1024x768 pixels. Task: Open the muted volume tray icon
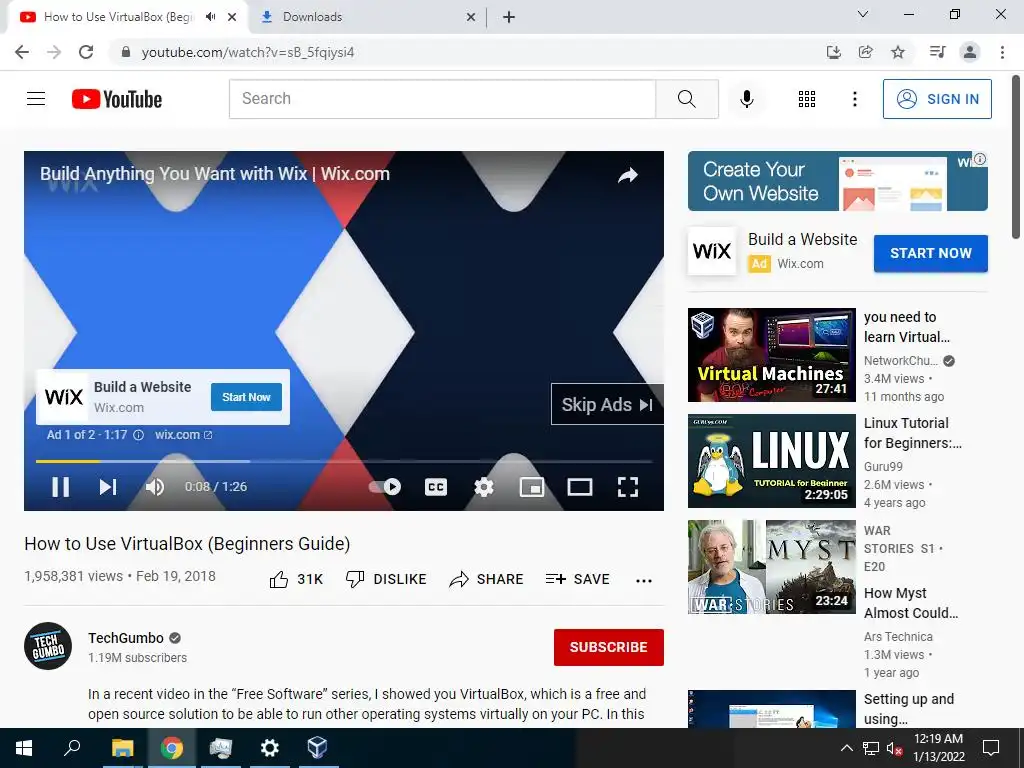(895, 749)
